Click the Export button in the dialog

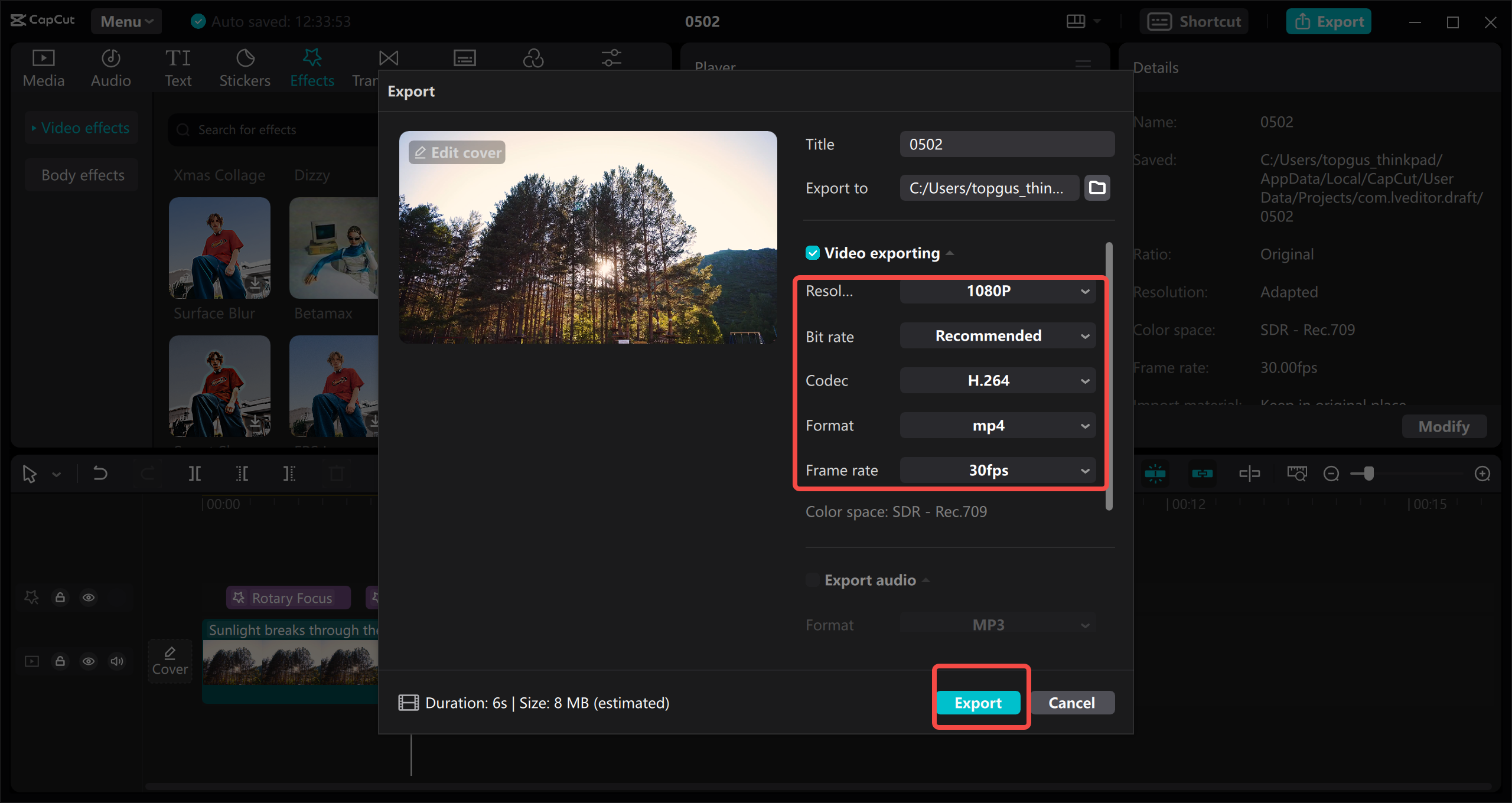(x=979, y=703)
